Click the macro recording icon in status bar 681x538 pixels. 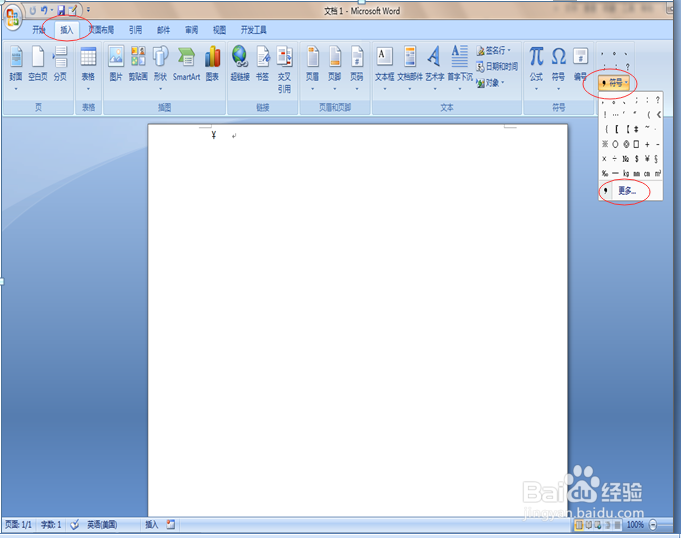(171, 525)
